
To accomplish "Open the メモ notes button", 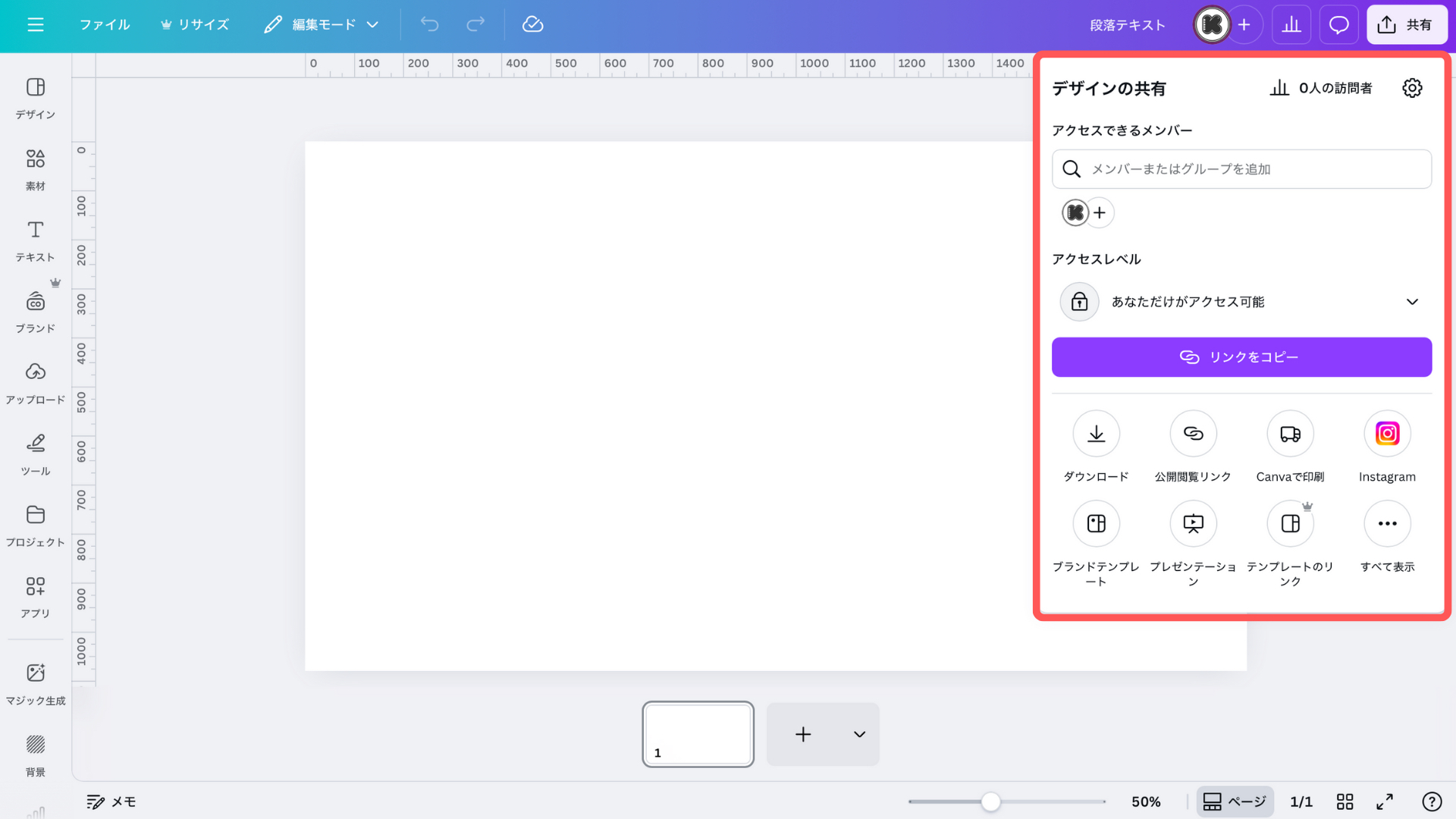I will pyautogui.click(x=111, y=802).
